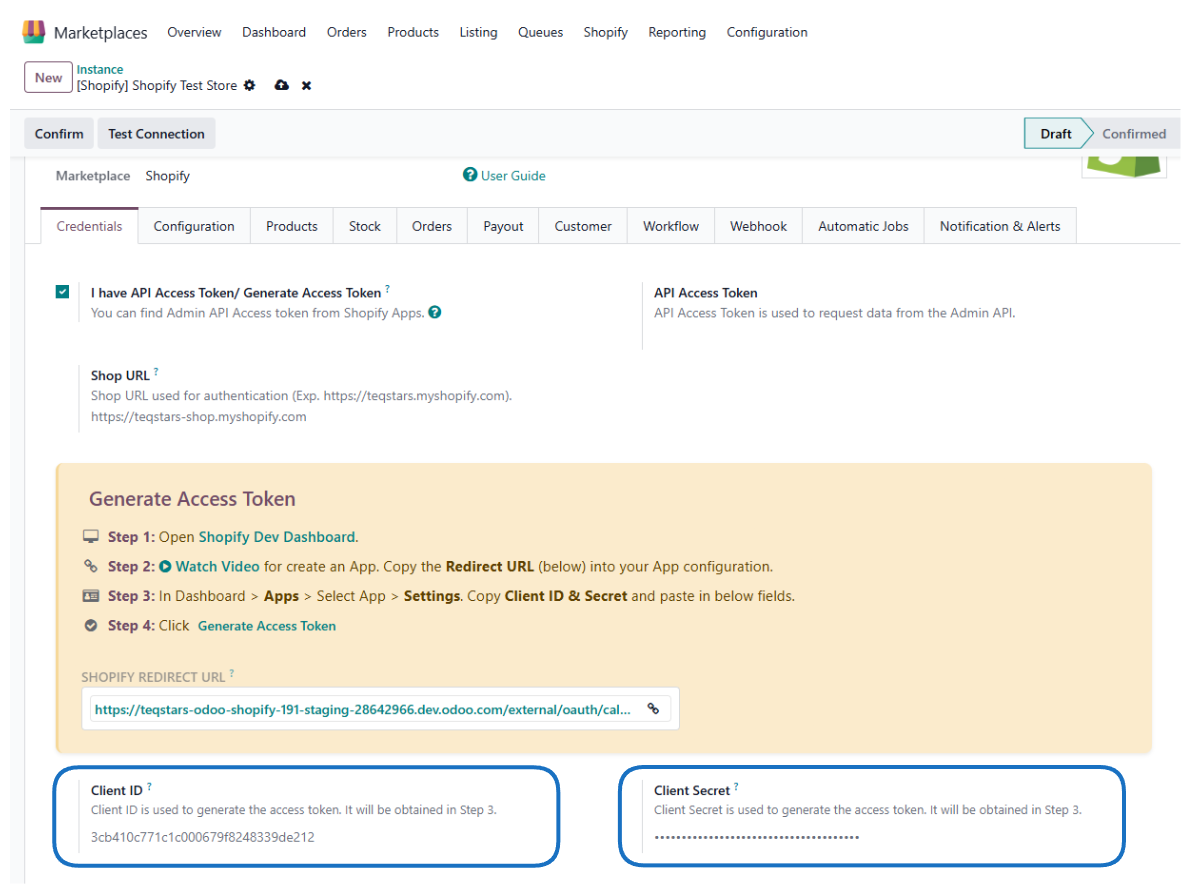Open the Shopify Dev Dashboard link
This screenshot has width=1190, height=893.
coord(277,536)
